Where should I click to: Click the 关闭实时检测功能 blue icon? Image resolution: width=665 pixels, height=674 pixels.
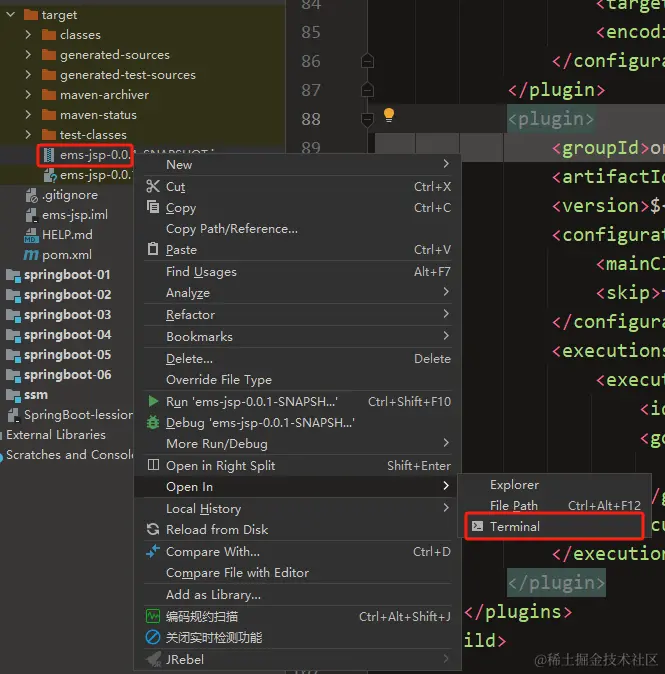pyautogui.click(x=153, y=637)
